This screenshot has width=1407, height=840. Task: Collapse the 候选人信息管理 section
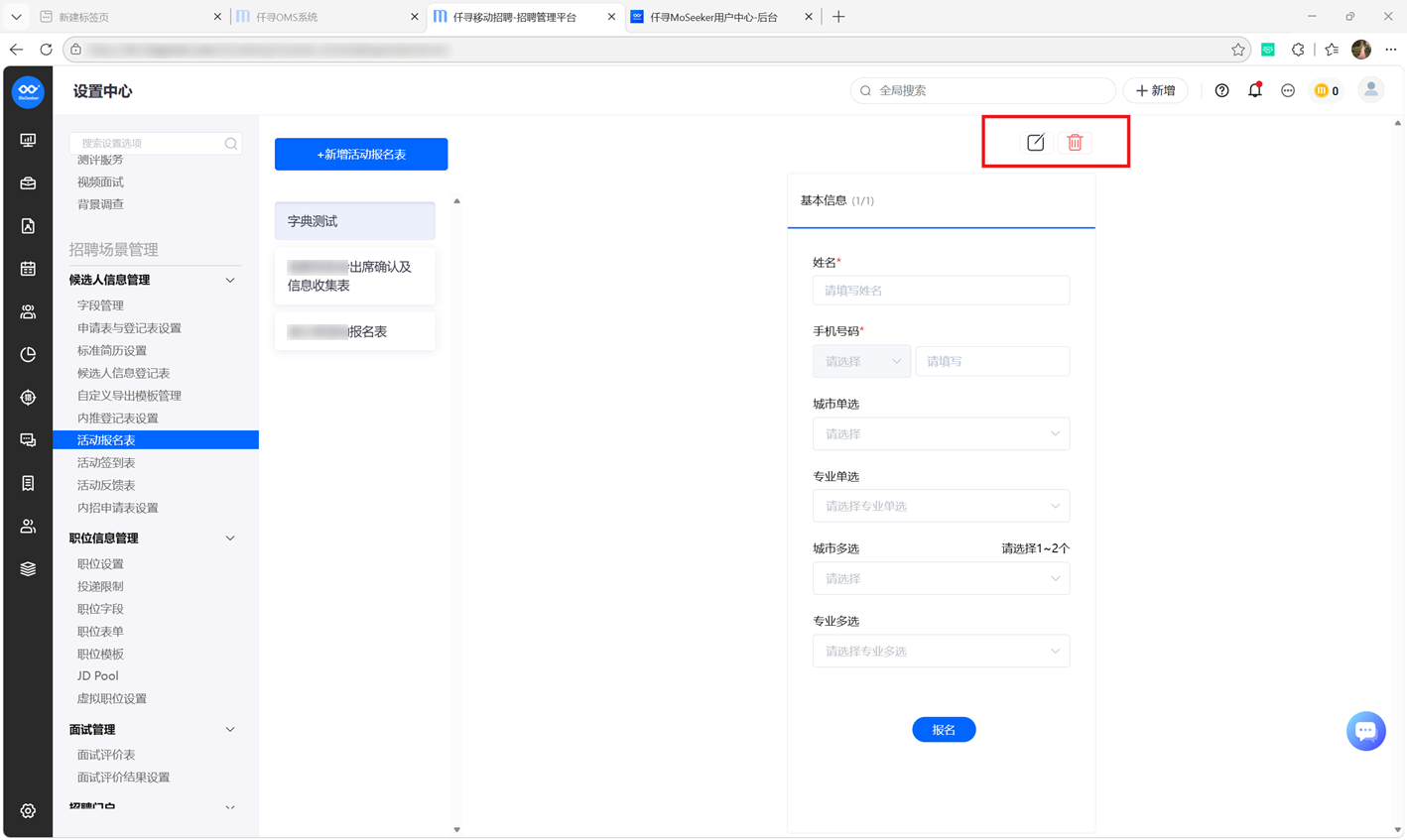pos(230,281)
